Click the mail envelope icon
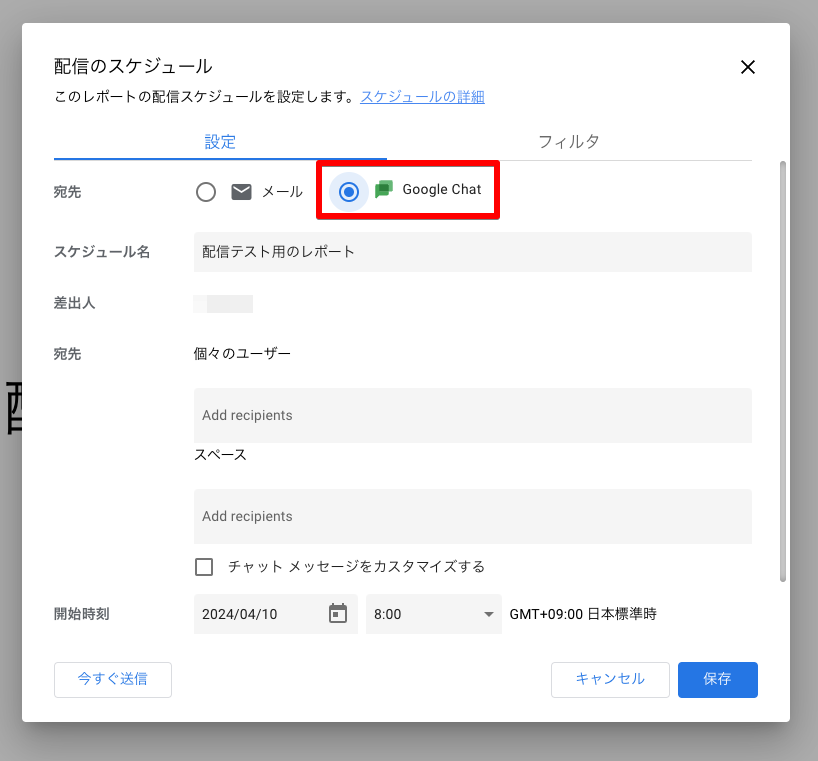 pyautogui.click(x=241, y=192)
